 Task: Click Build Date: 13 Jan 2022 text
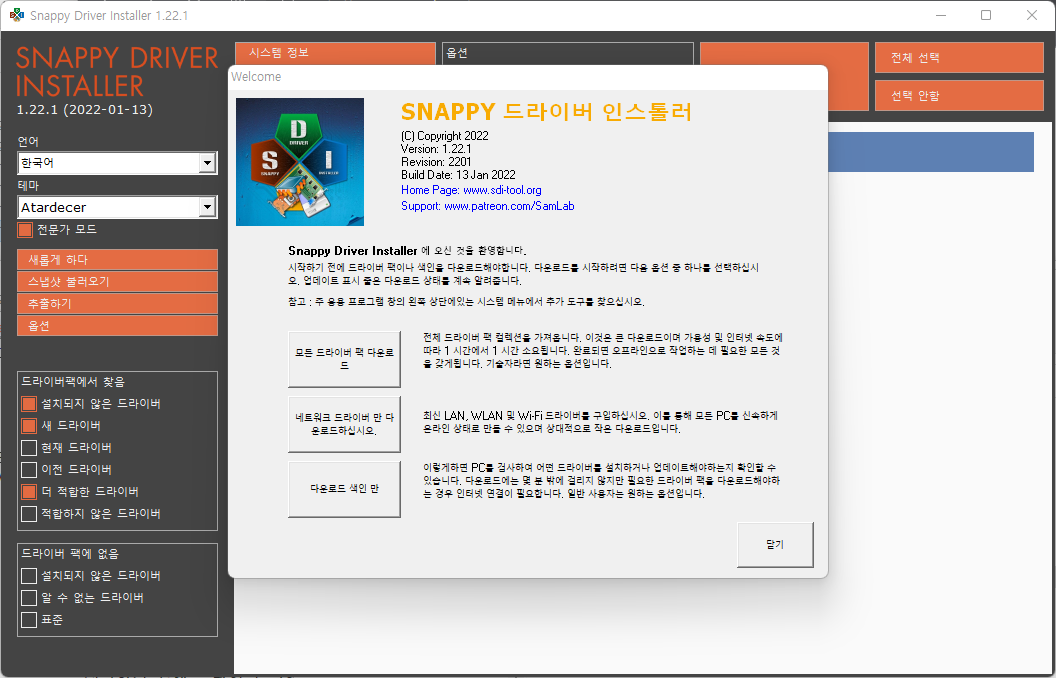click(x=458, y=175)
